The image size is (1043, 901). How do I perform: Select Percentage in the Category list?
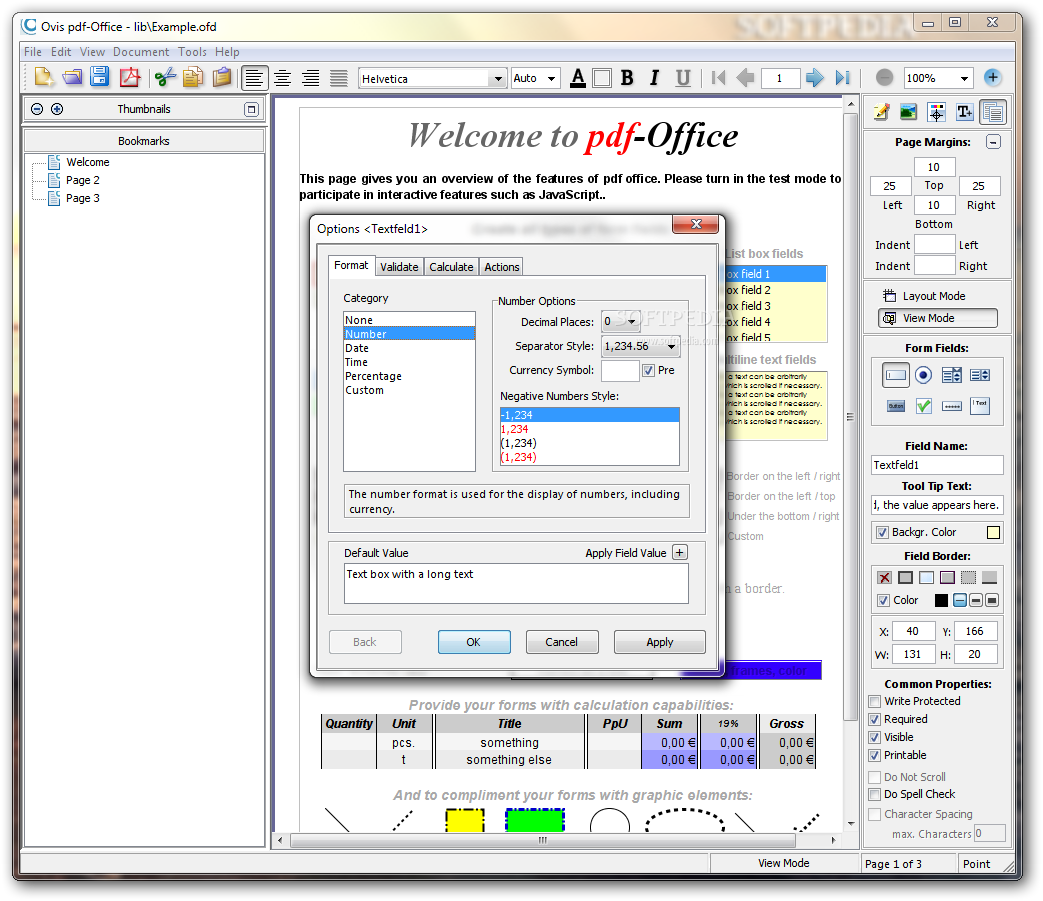pyautogui.click(x=408, y=376)
